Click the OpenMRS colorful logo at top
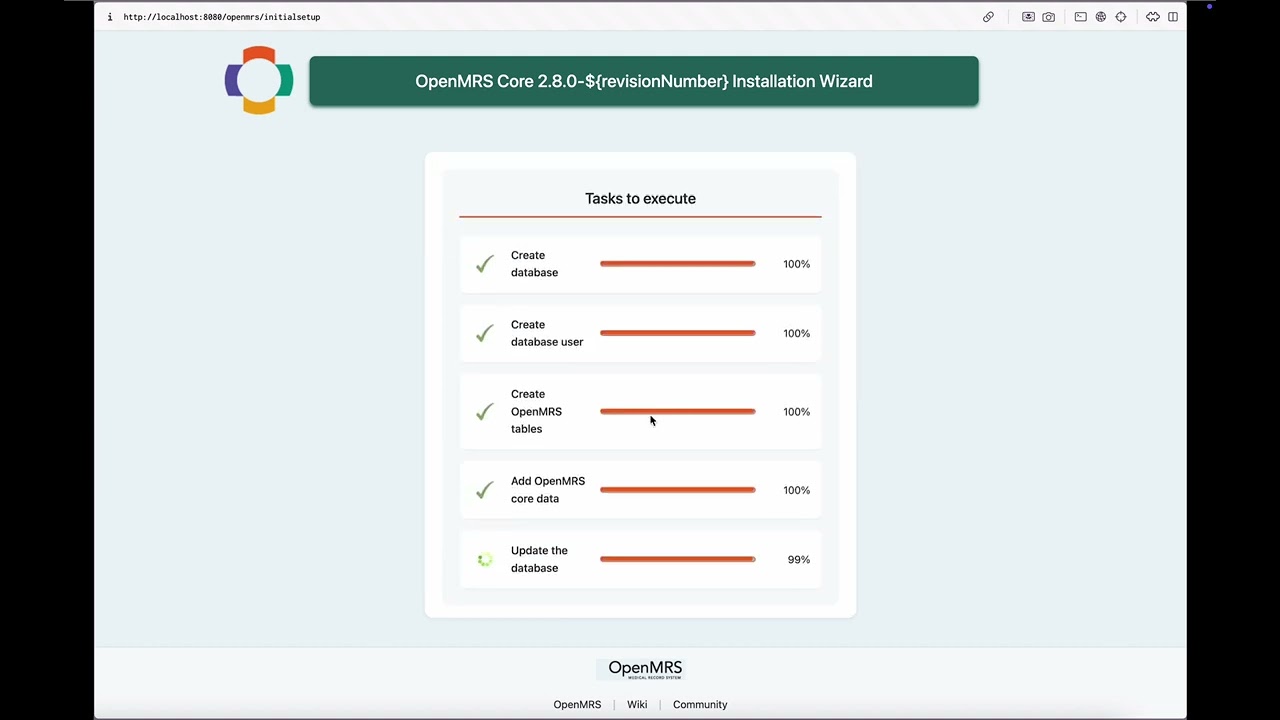The image size is (1280, 720). click(x=259, y=80)
